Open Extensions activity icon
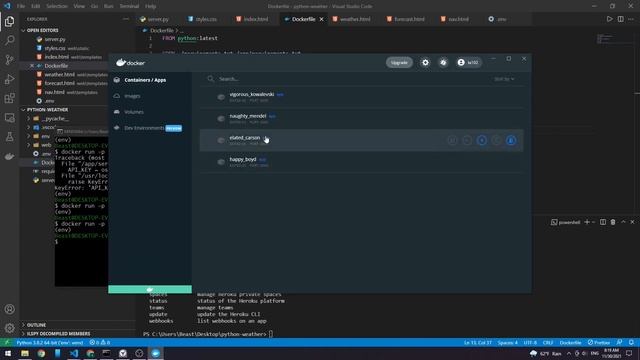 (x=9, y=98)
